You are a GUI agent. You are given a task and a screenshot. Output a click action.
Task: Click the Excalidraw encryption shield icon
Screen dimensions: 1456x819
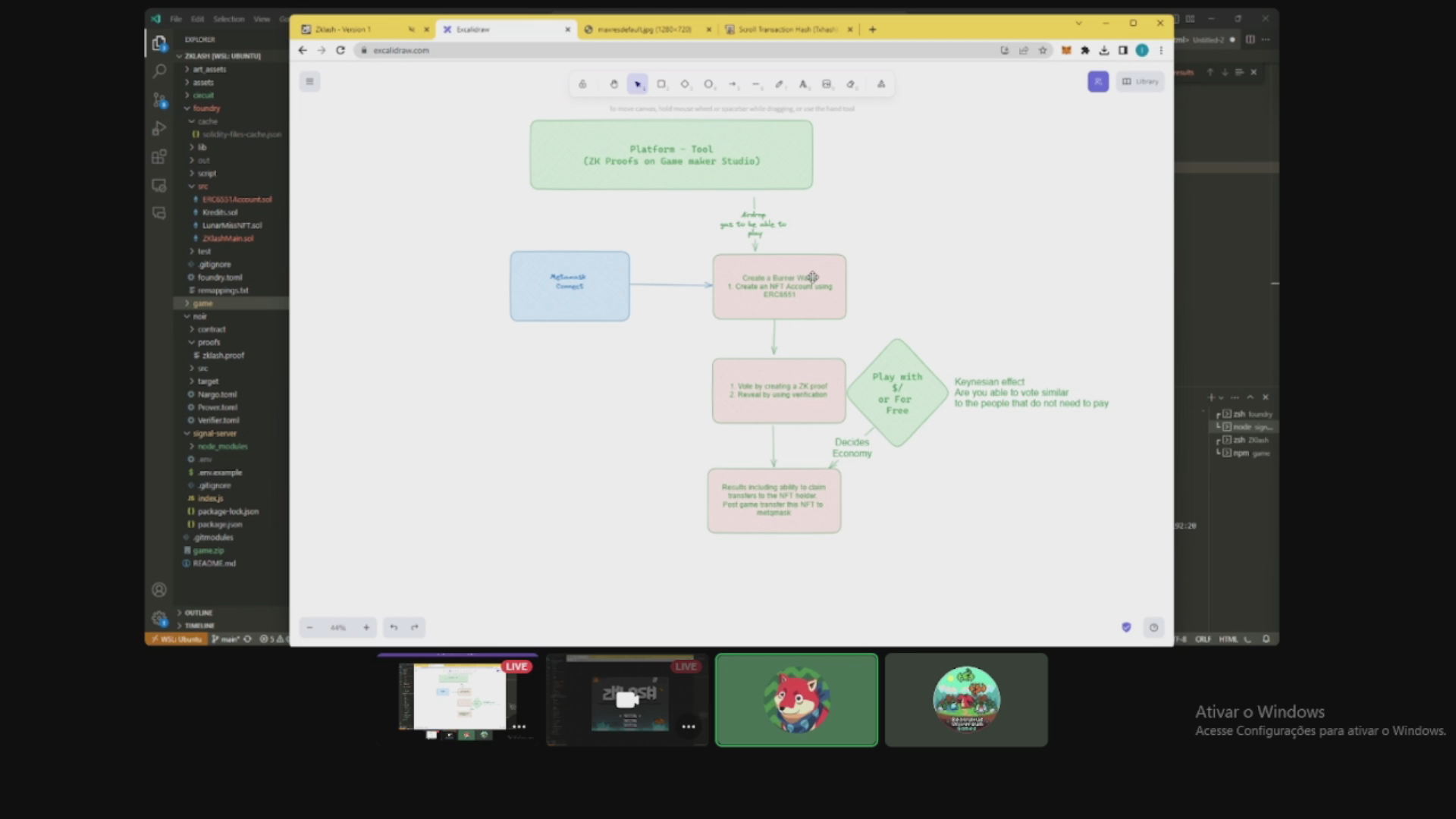pyautogui.click(x=1126, y=627)
